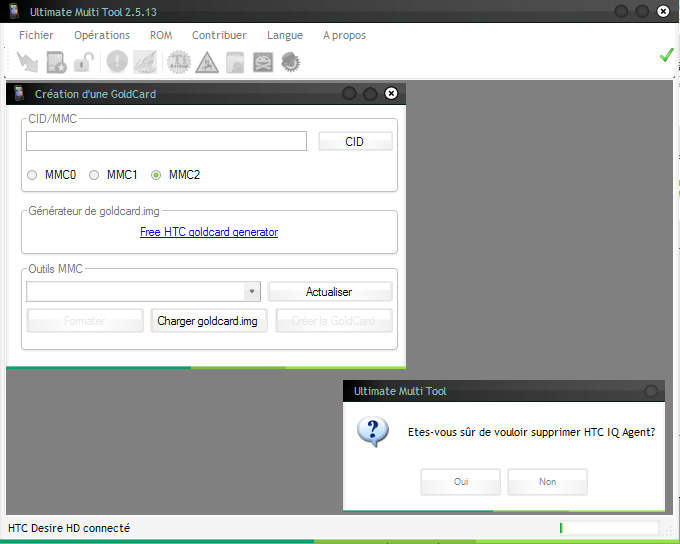Open the Langue menu

pyautogui.click(x=285, y=35)
